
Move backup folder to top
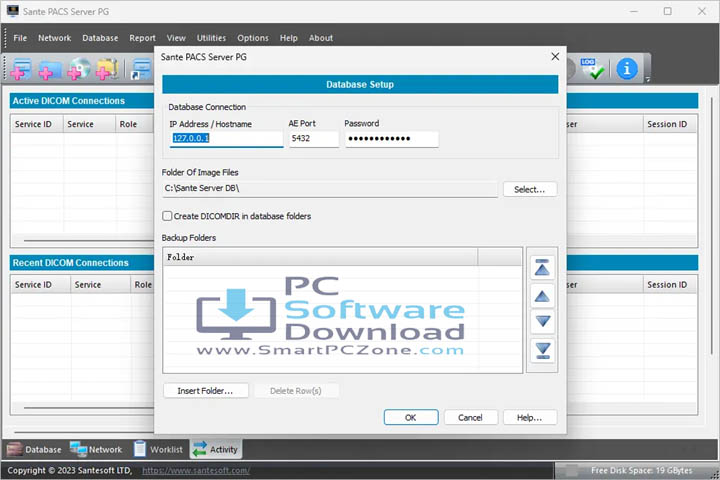[x=542, y=267]
